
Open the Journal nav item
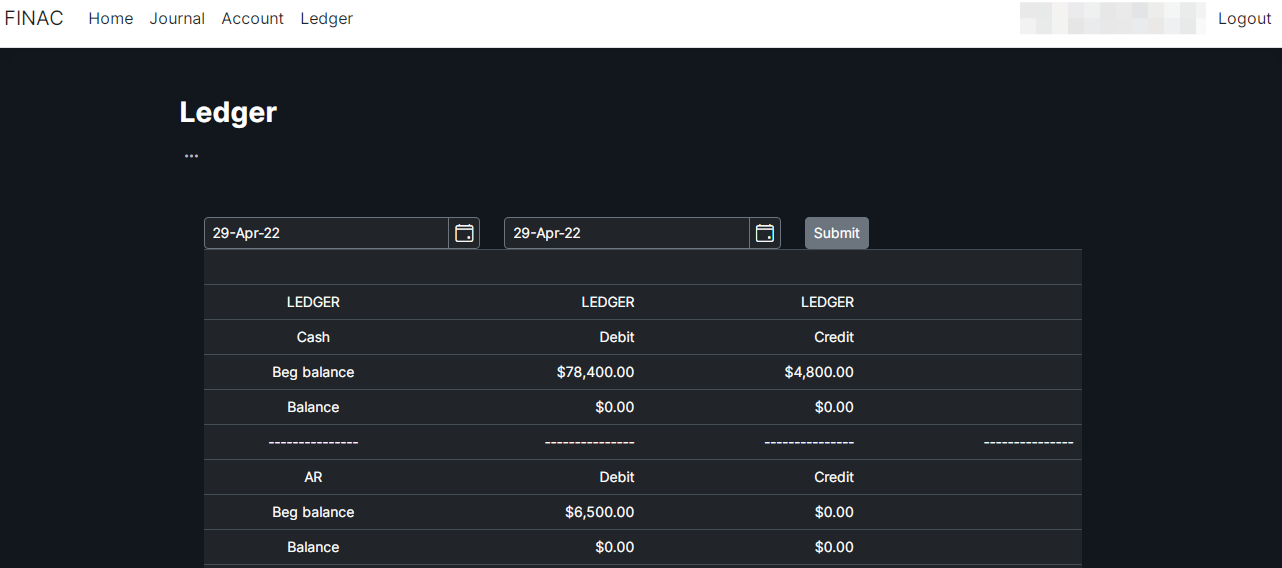tap(177, 19)
